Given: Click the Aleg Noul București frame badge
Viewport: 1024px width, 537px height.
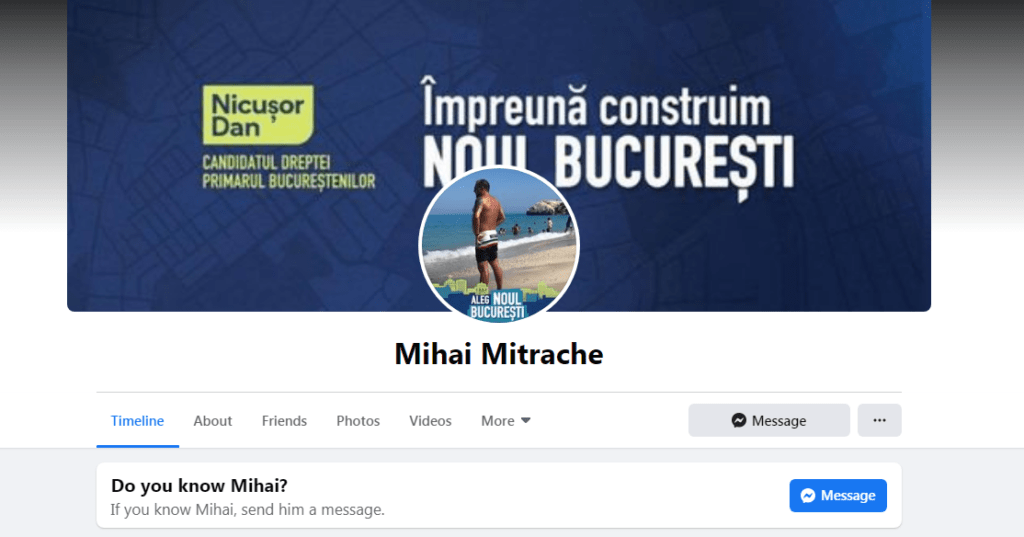Looking at the screenshot, I should pyautogui.click(x=498, y=305).
